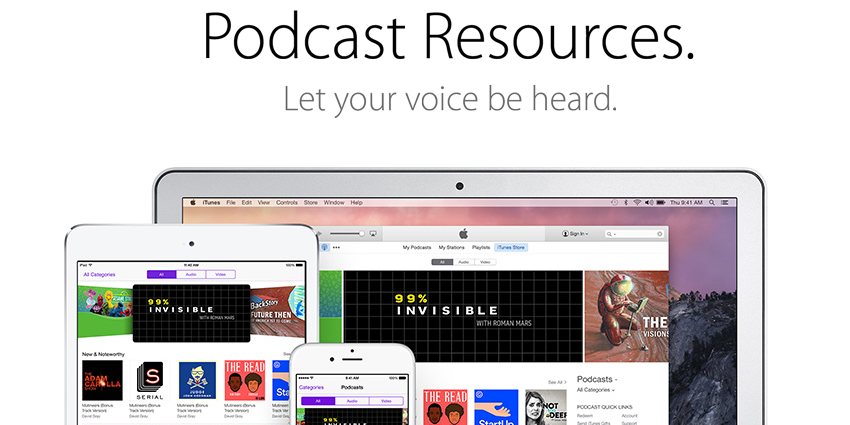Click the Thu 9:41 AM clock
850x425 pixels.
click(686, 203)
